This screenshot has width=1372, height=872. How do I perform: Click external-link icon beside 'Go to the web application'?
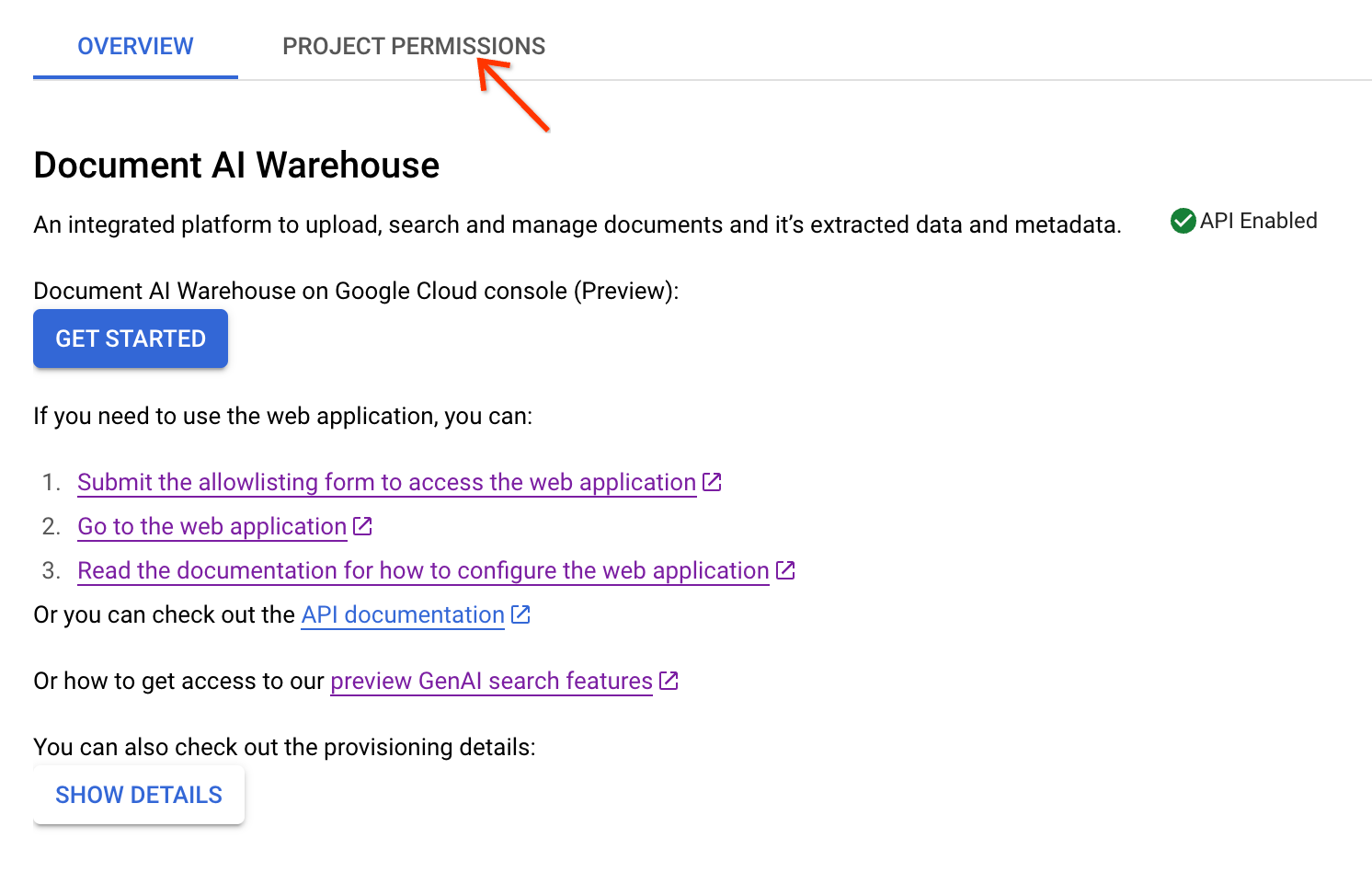pos(363,525)
